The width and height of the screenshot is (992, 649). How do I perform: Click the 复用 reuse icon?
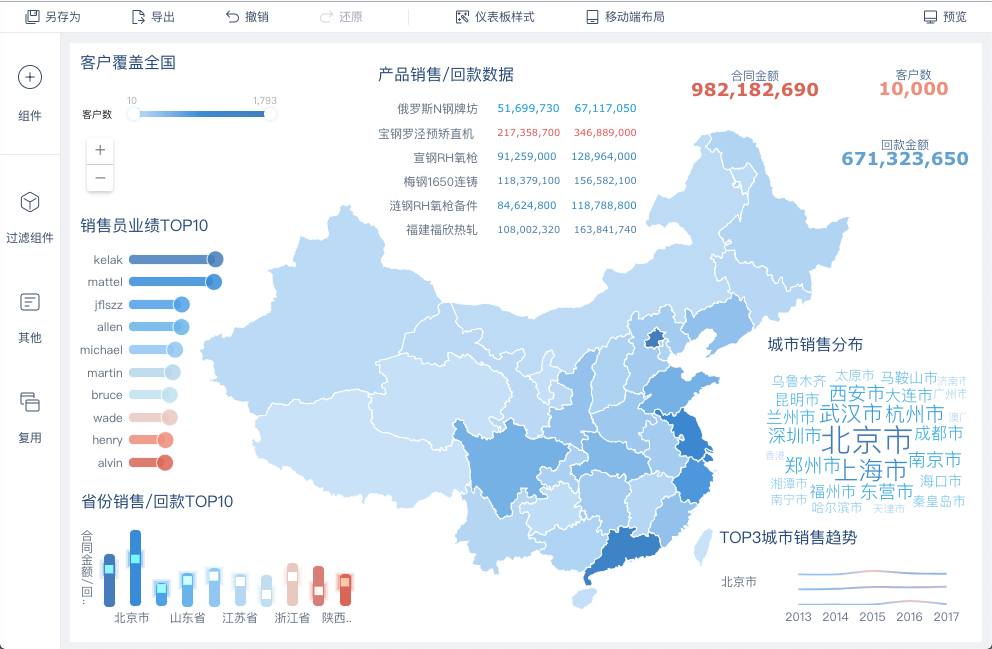30,402
